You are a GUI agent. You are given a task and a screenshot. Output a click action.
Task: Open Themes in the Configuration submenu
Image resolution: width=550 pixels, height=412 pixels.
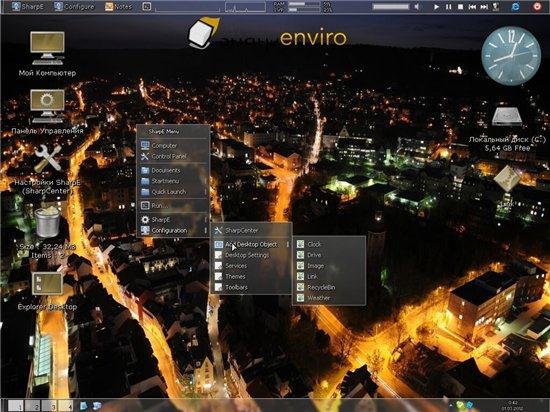(251, 277)
